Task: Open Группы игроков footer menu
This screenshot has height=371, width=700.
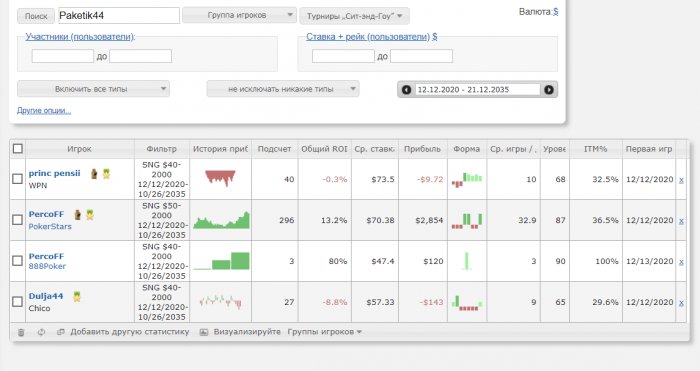Action: (325, 332)
